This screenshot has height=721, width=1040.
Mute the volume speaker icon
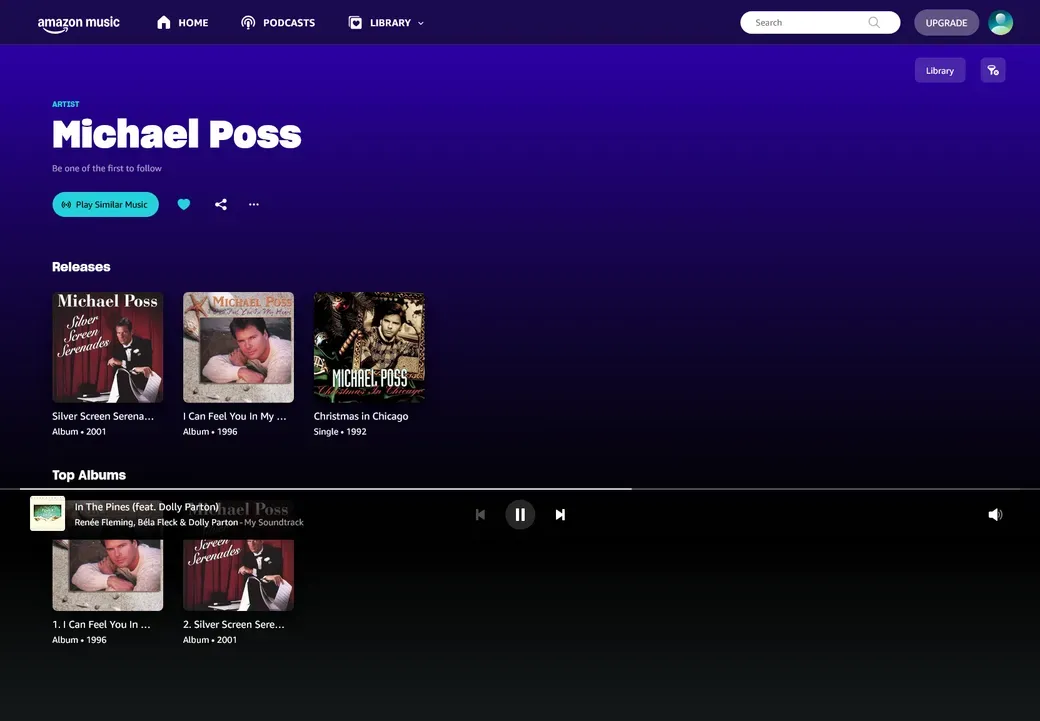coord(995,514)
